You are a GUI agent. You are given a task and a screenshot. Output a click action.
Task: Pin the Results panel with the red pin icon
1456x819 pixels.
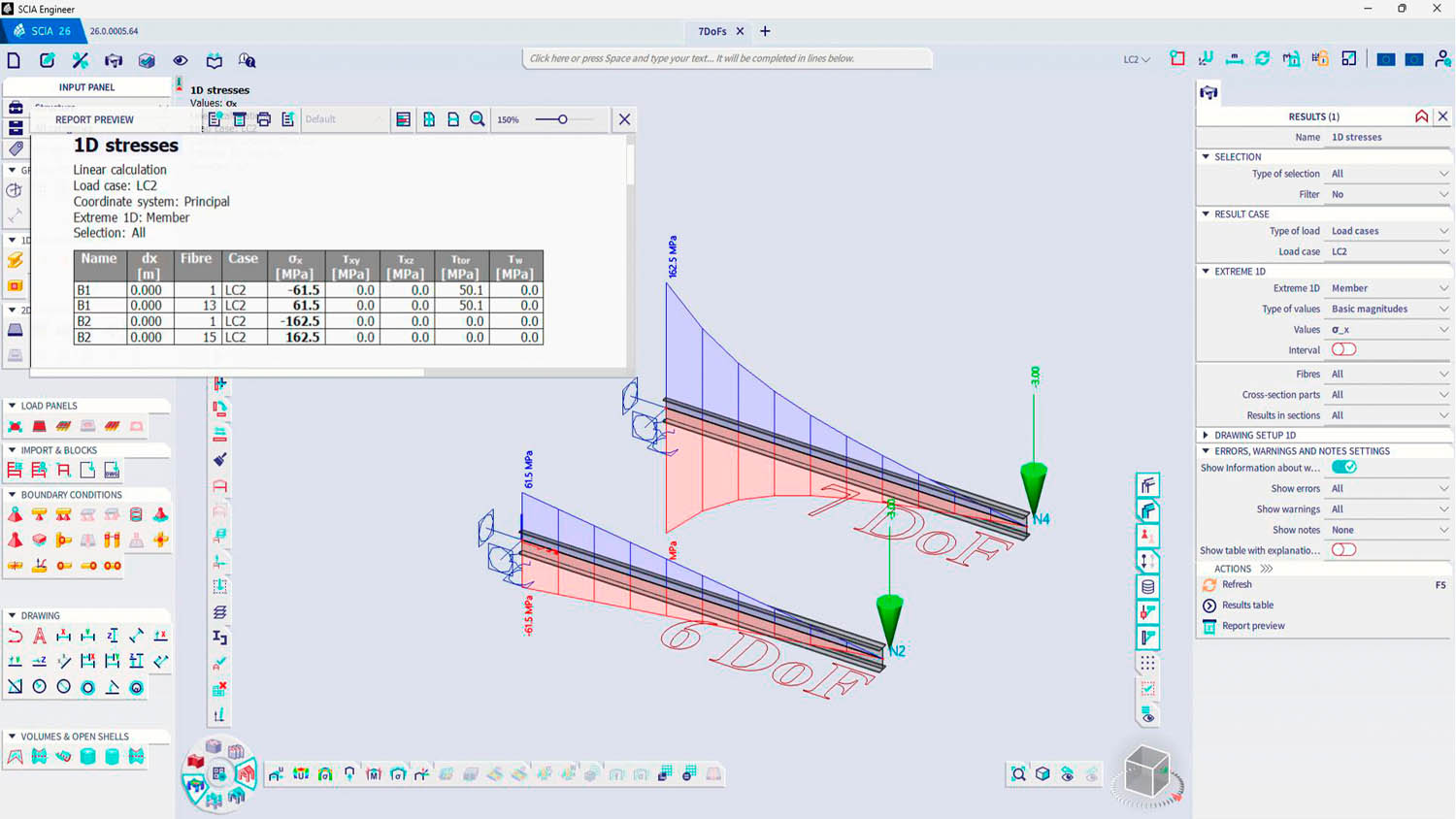click(1421, 116)
